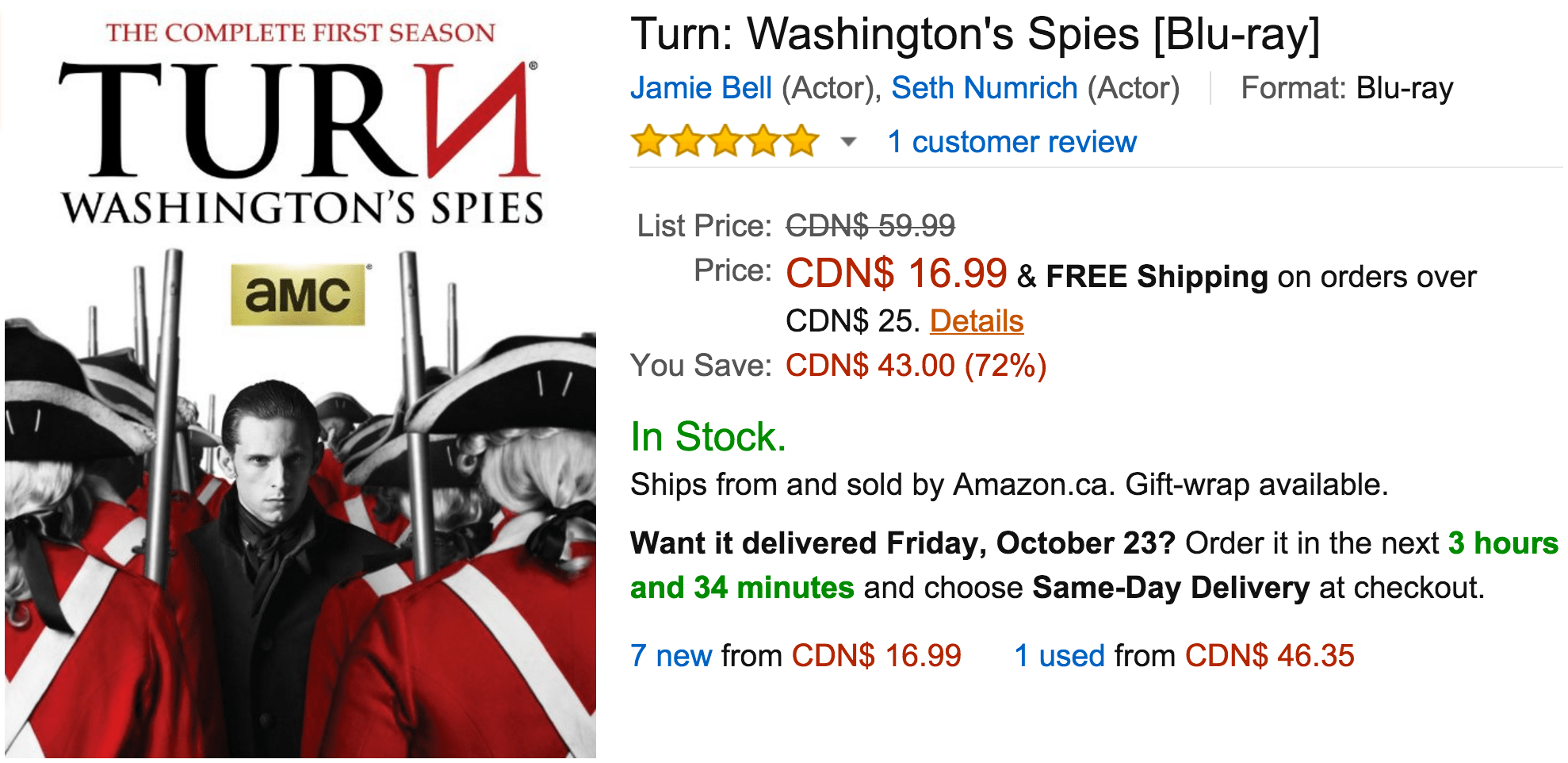1568x763 pixels.
Task: Open the star rating details dropdown
Action: [847, 143]
